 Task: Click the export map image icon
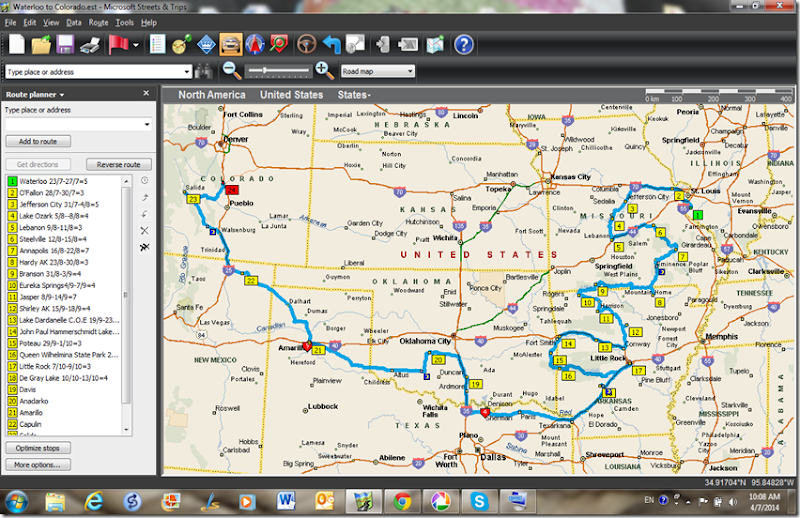click(356, 44)
